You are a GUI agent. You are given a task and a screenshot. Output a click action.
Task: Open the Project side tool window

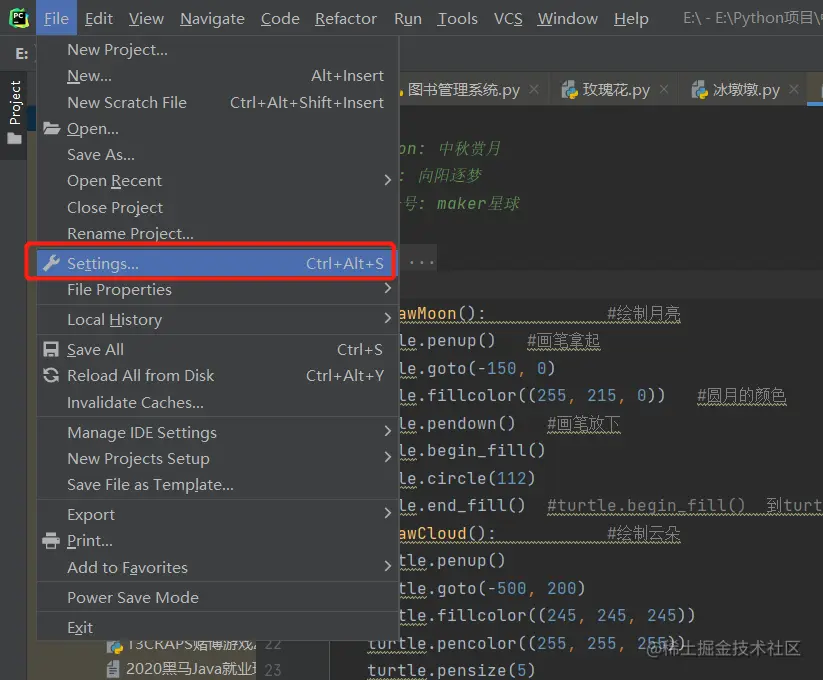pos(15,112)
